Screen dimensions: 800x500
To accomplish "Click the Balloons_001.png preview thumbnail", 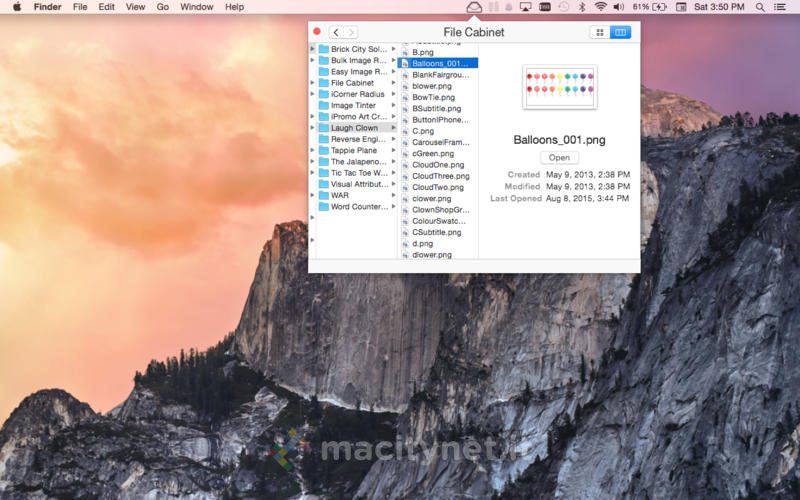I will tap(559, 88).
